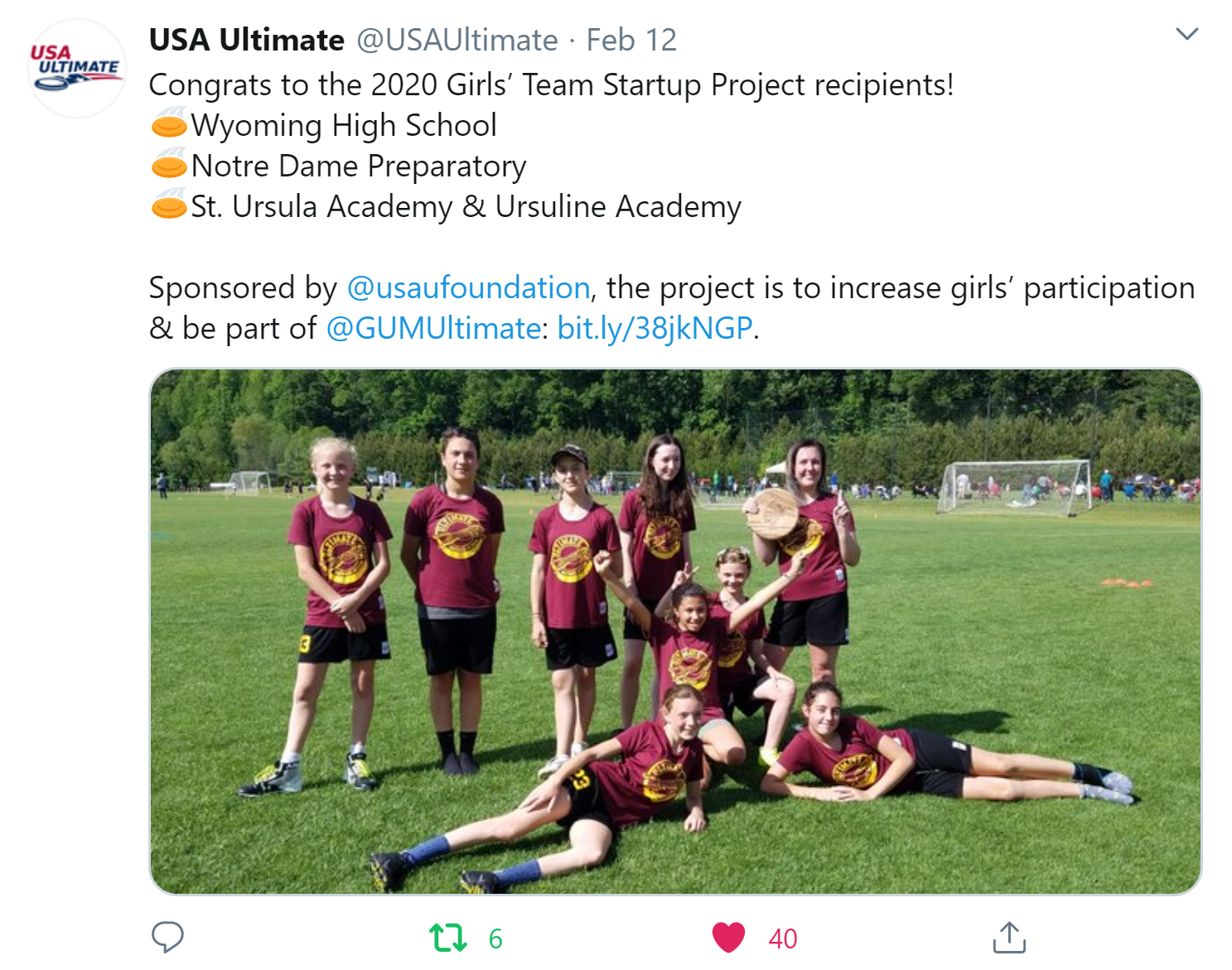Open the Feb 12 tweet timestamp

tap(631, 40)
